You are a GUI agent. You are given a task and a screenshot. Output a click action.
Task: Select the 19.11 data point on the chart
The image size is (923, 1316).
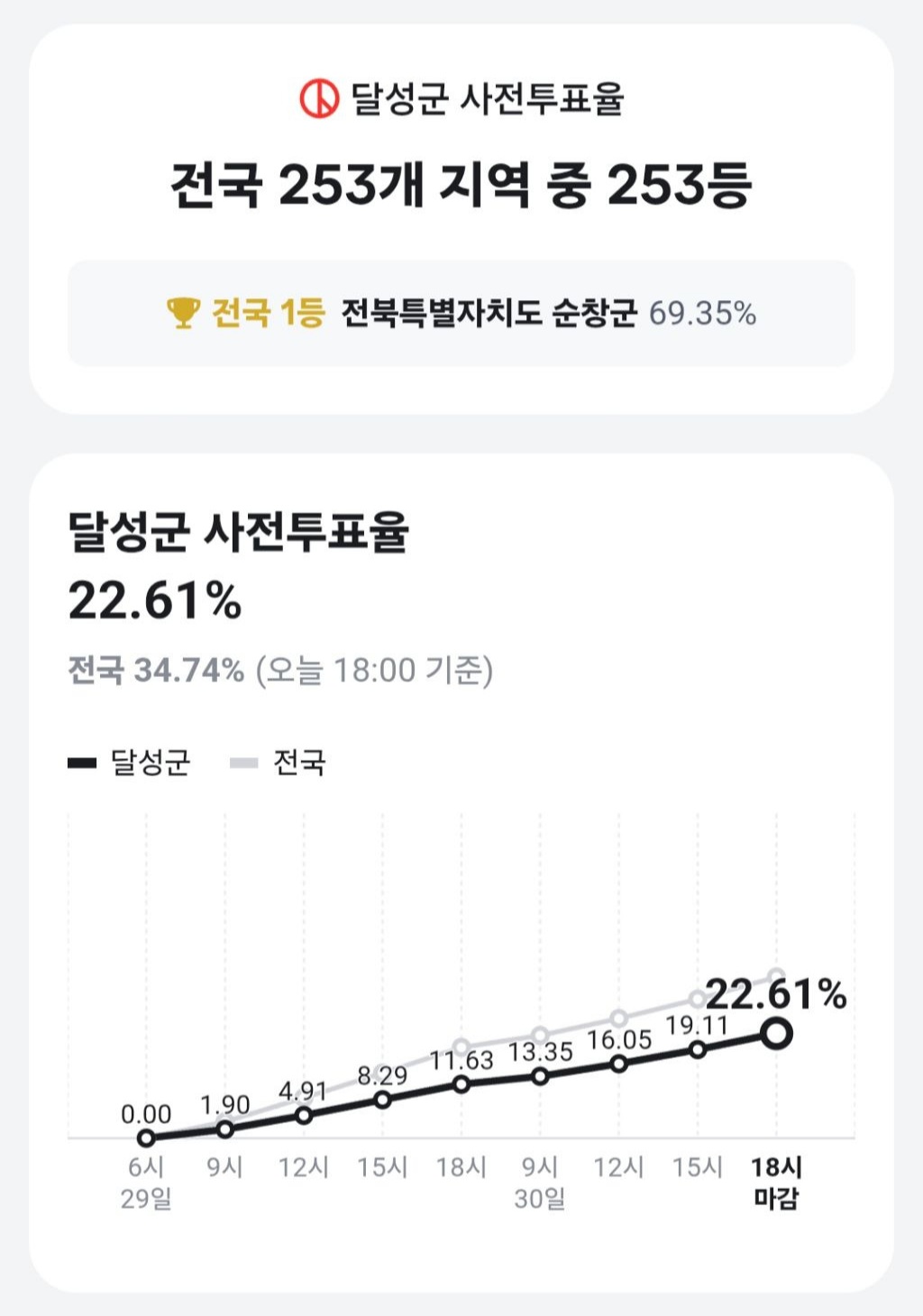click(698, 1049)
